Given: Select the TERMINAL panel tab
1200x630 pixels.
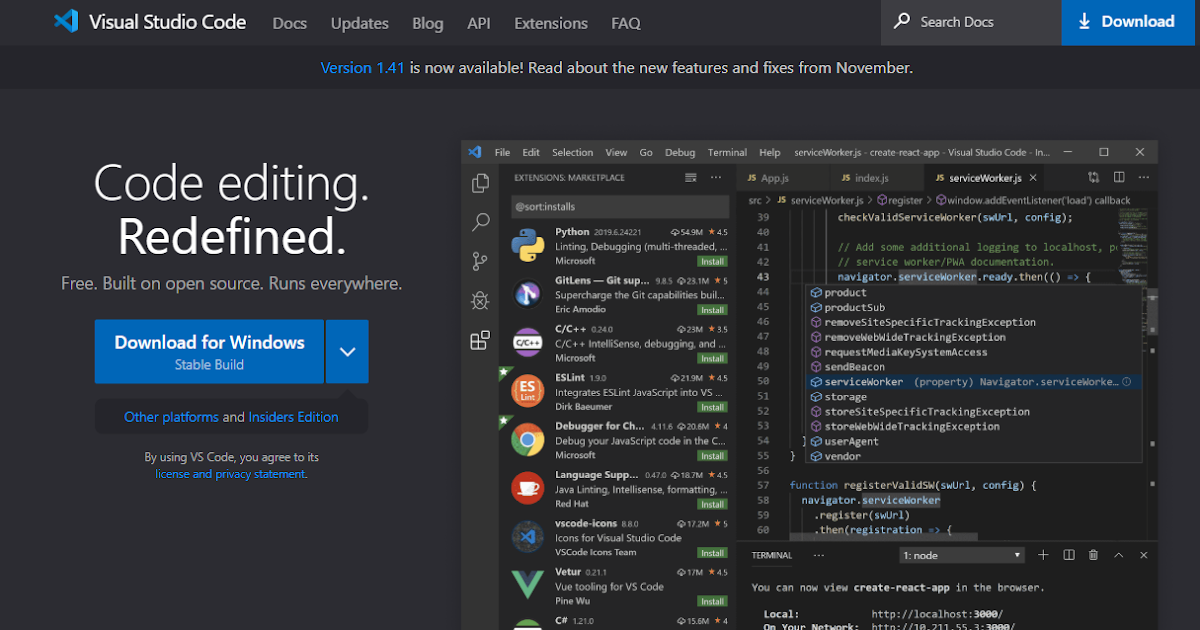Looking at the screenshot, I should tap(772, 555).
